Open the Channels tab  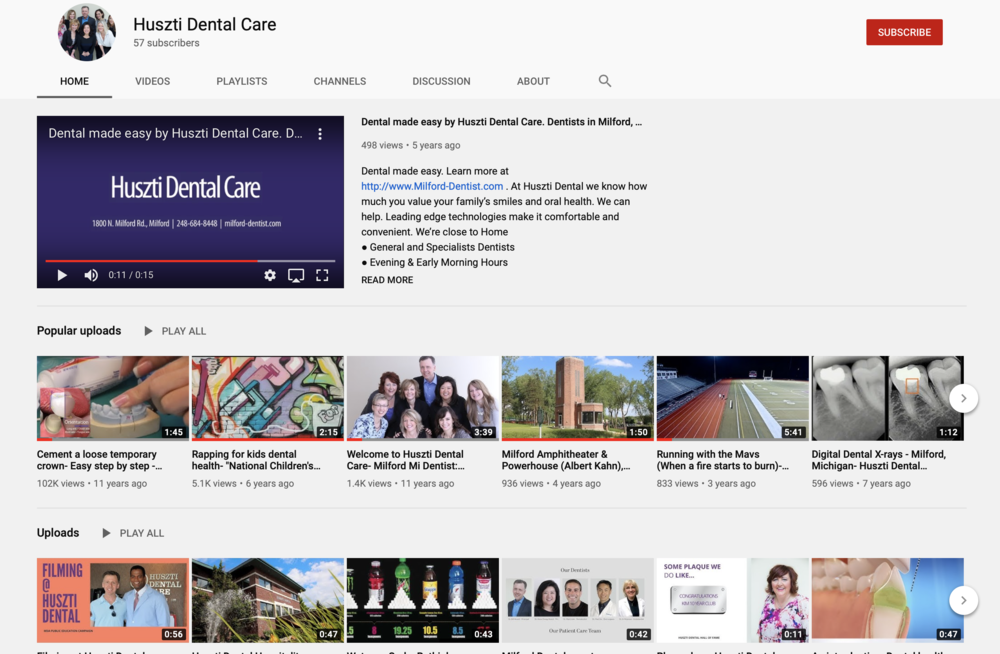[x=340, y=81]
